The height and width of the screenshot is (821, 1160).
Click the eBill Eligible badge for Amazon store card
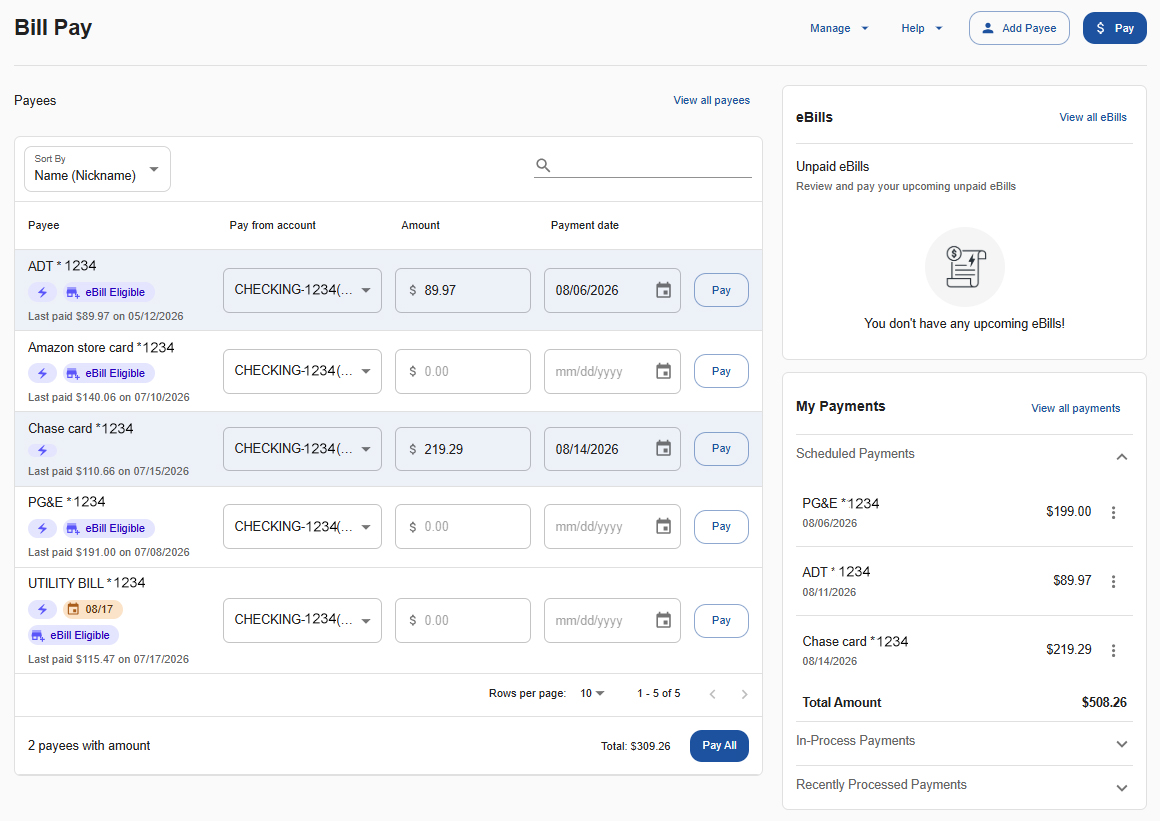coord(107,374)
